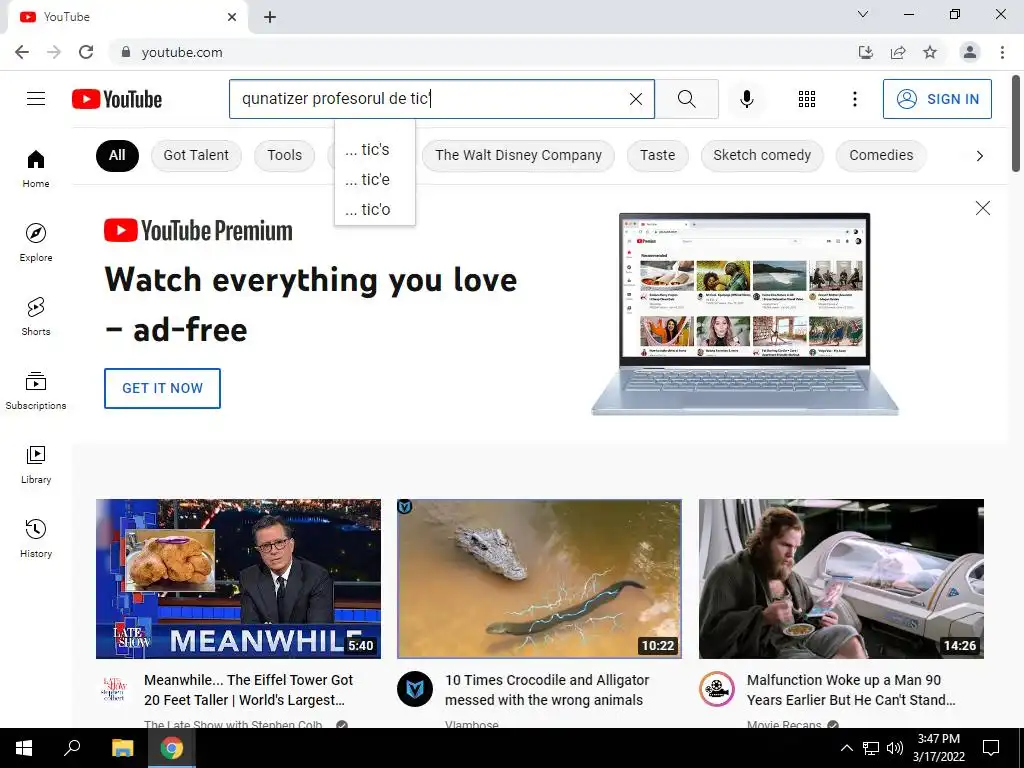Close the YouTube browser tab
Viewport: 1024px width, 768px height.
232,17
